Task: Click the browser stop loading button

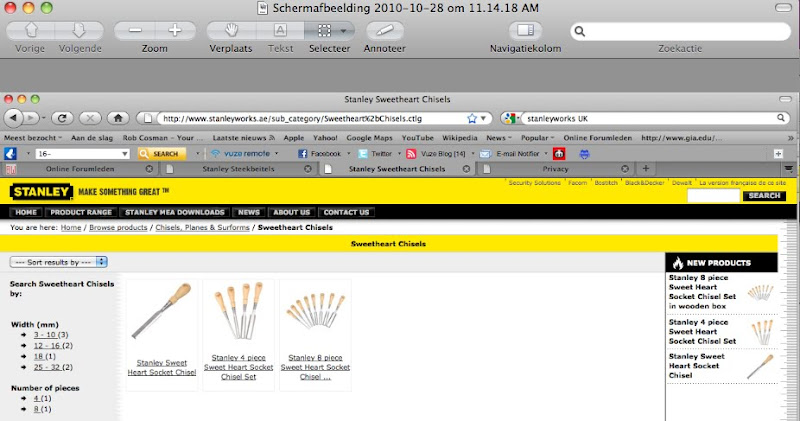Action: click(90, 118)
